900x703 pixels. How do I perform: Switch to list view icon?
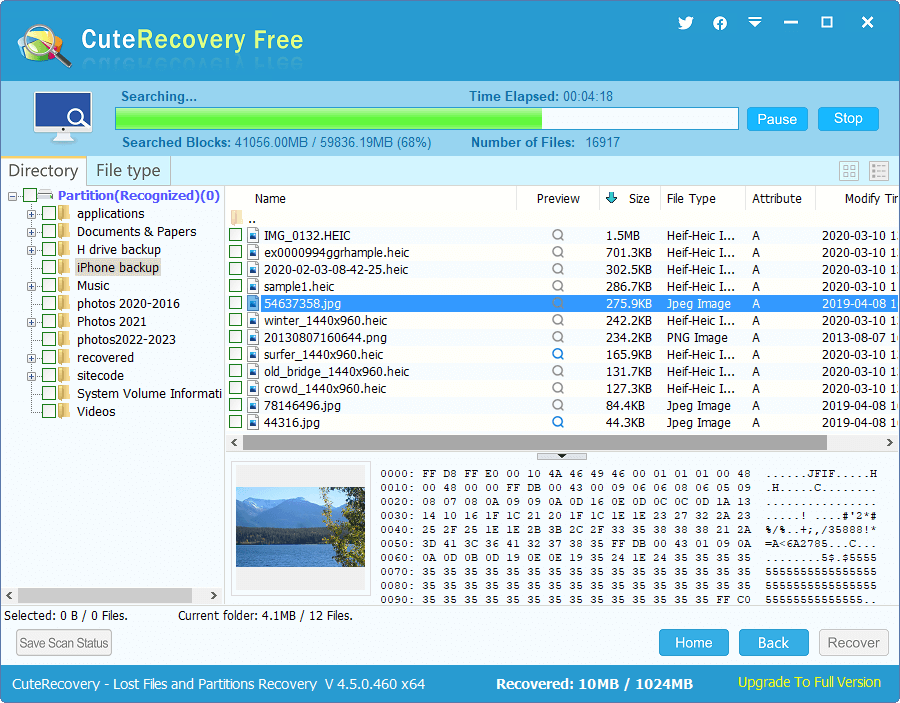pos(879,171)
